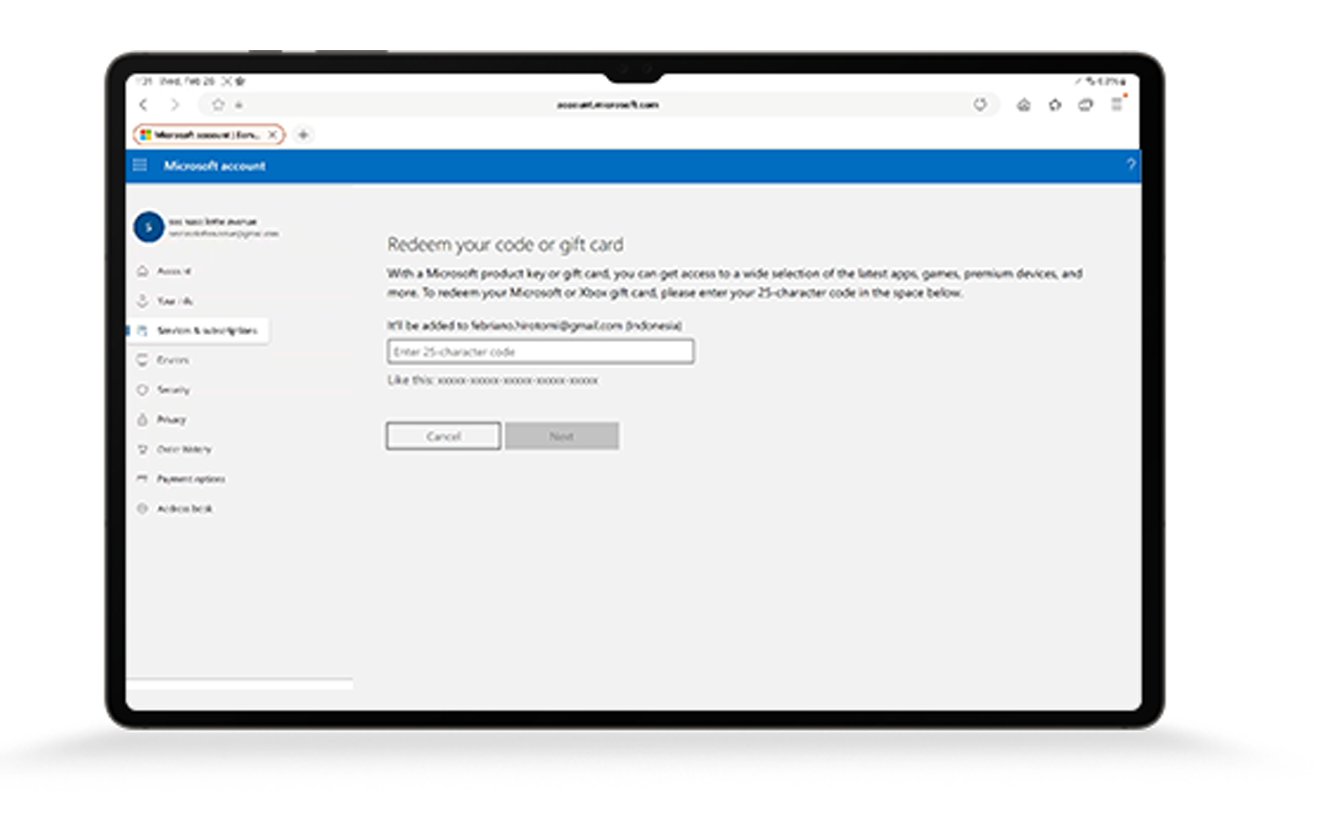The image size is (1320, 840).
Task: Bookmark page with the star icon
Action: tap(218, 105)
